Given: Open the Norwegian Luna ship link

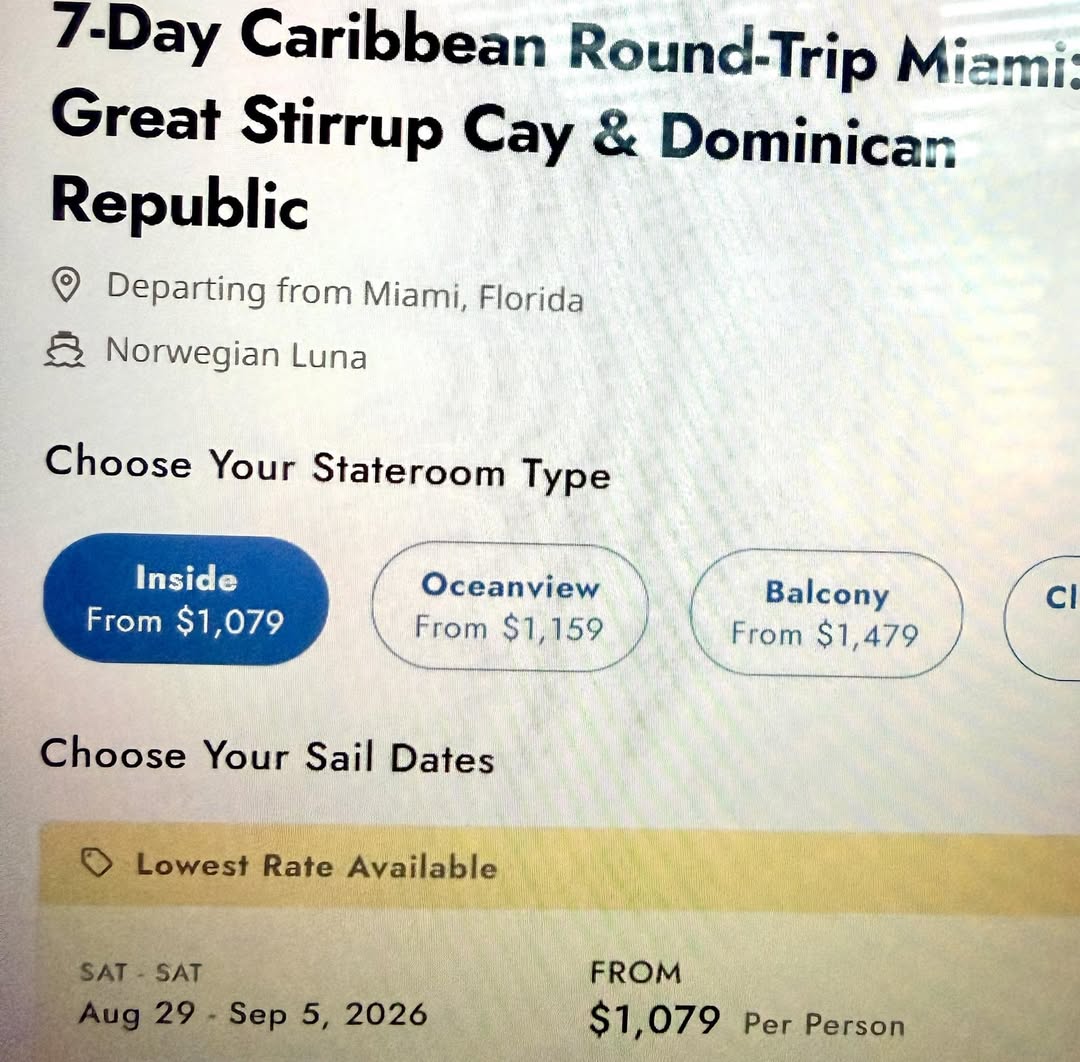Looking at the screenshot, I should tap(236, 353).
